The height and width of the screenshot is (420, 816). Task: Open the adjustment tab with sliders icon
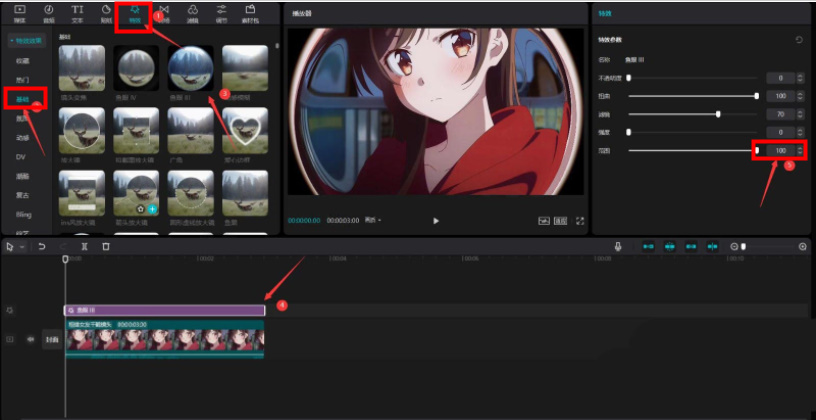point(221,13)
